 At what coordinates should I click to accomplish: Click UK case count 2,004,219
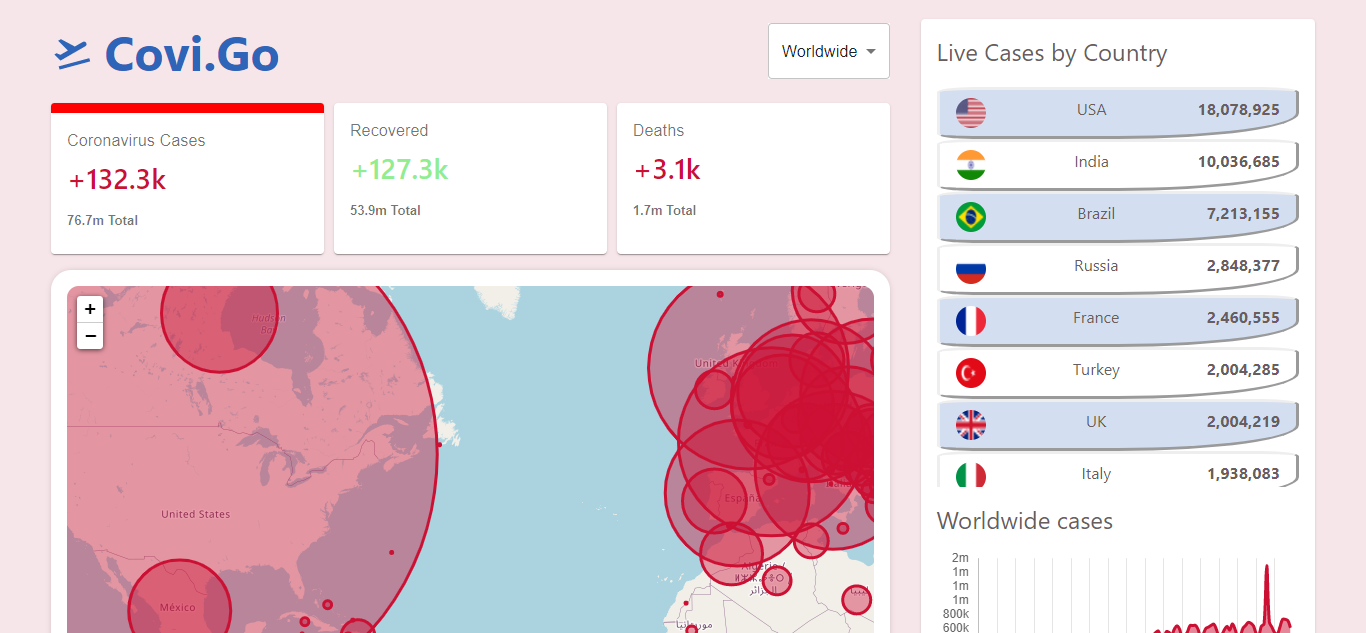[1243, 421]
